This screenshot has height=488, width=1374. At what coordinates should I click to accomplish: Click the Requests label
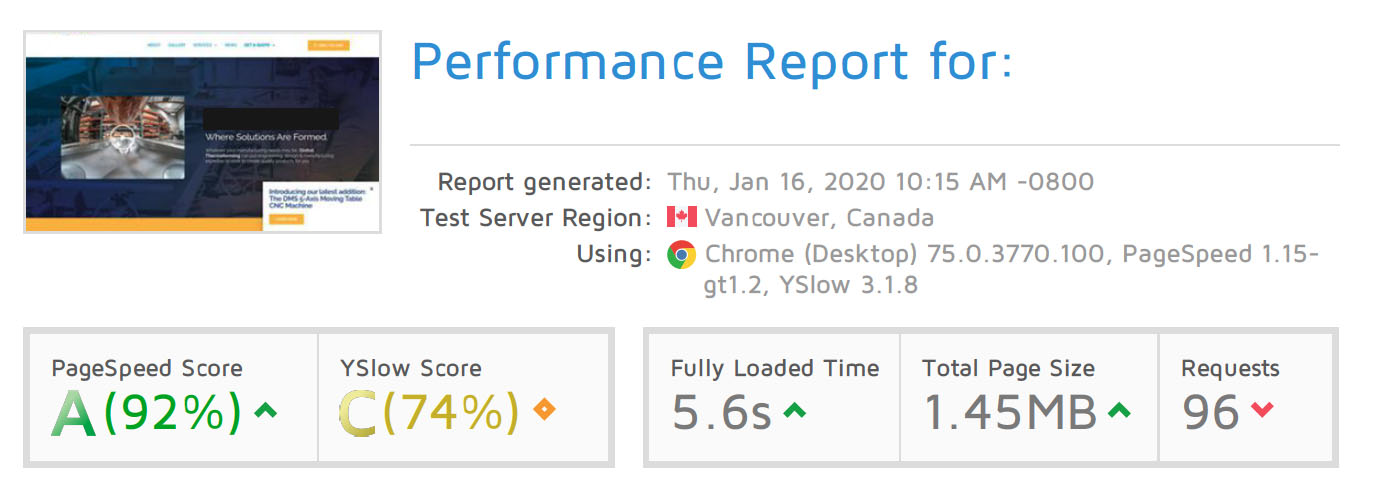(x=1231, y=368)
